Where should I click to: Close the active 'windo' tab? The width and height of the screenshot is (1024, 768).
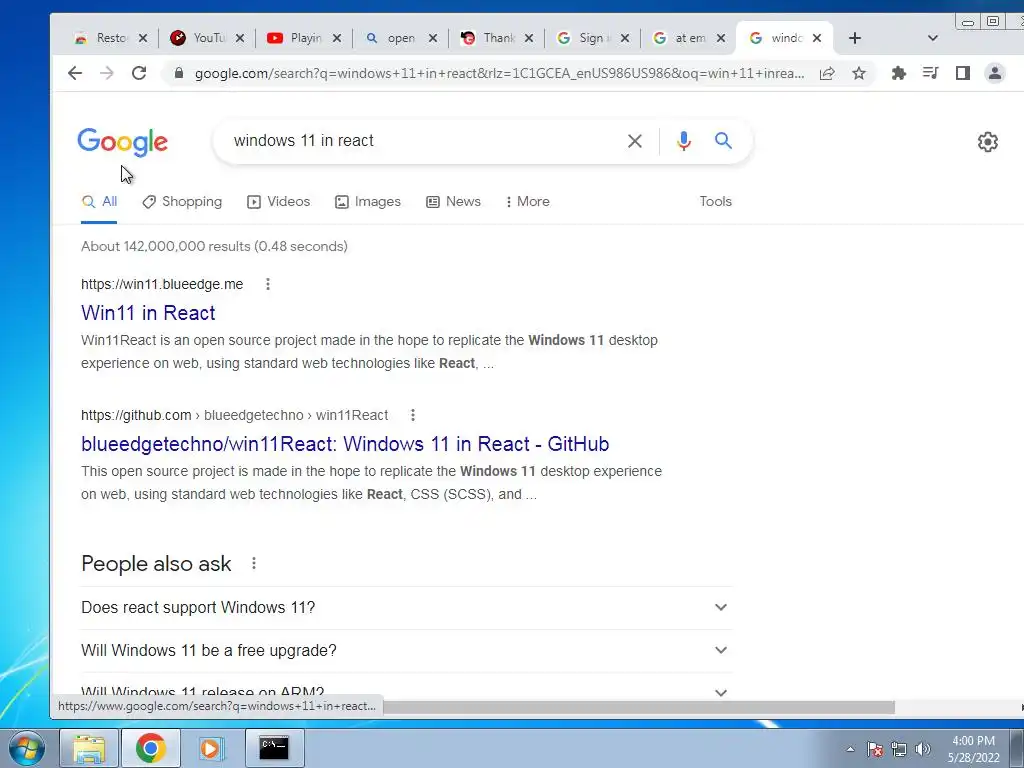click(817, 39)
